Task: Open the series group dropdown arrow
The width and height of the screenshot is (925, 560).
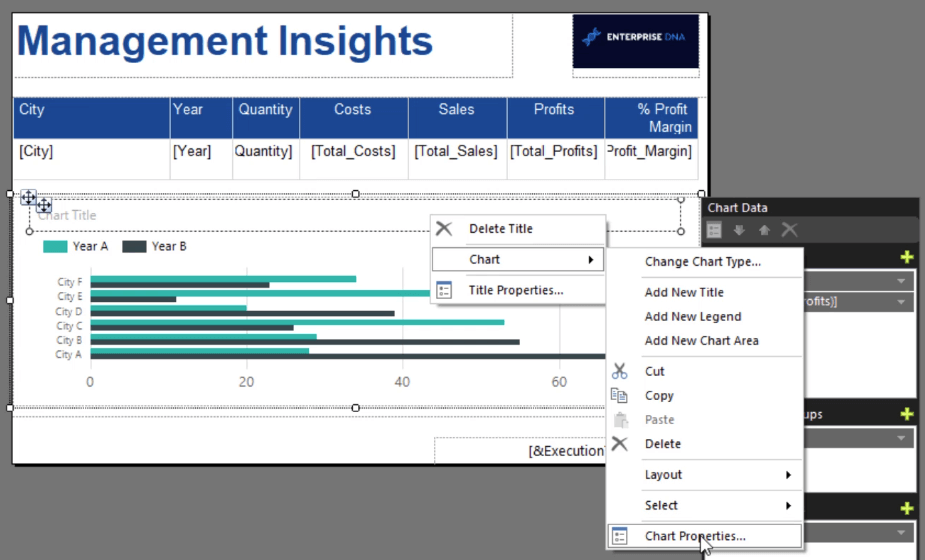Action: pos(902,534)
